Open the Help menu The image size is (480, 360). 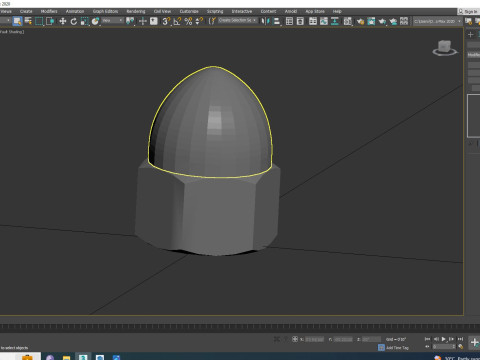pos(337,11)
